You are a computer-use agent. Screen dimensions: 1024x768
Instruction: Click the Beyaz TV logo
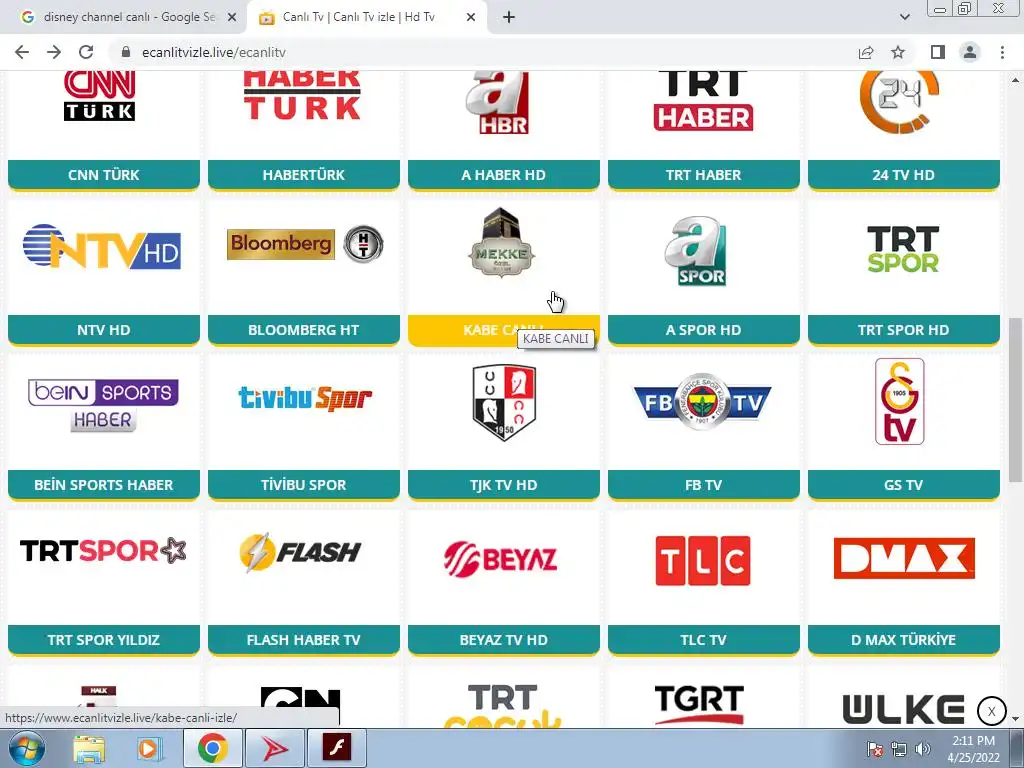point(501,560)
